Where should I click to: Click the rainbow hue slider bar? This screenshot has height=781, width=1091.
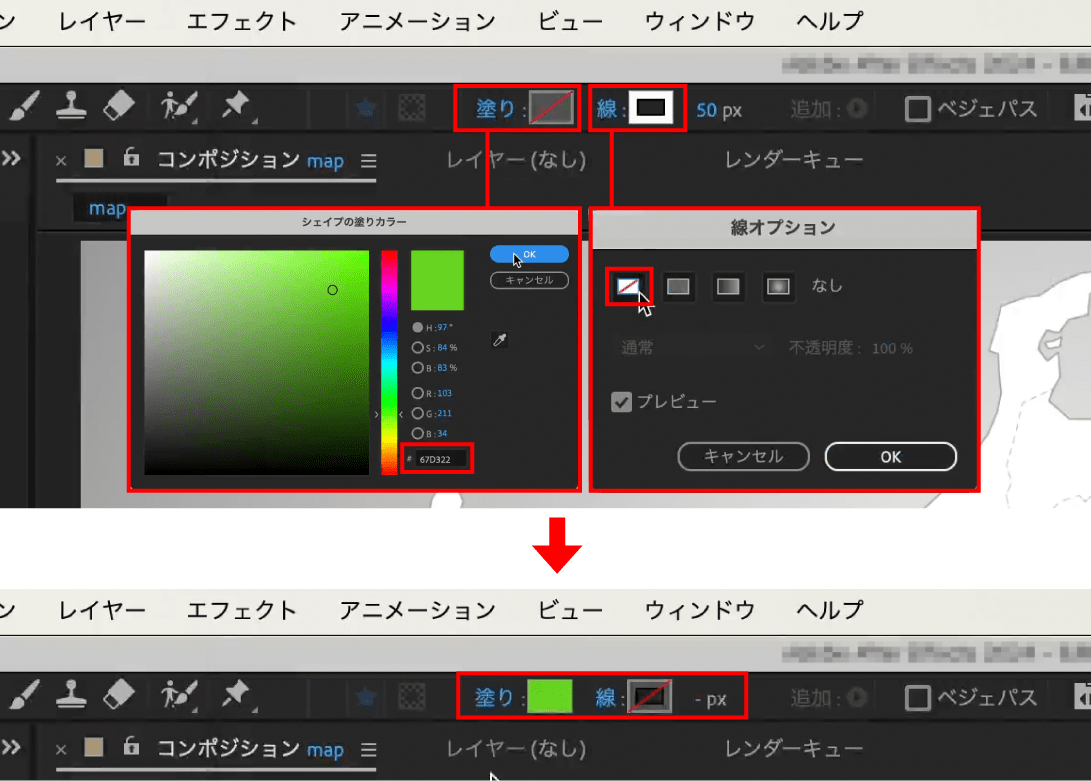389,363
